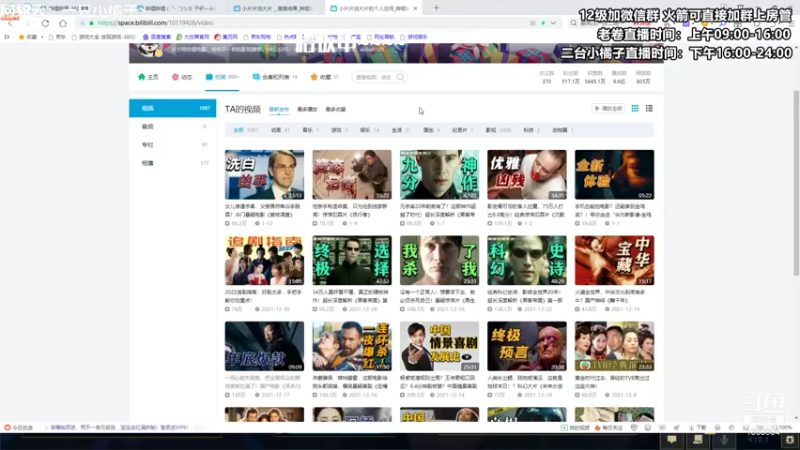Click the page vertical scrollbar
This screenshot has width=800, height=450.
pyautogui.click(x=796, y=184)
